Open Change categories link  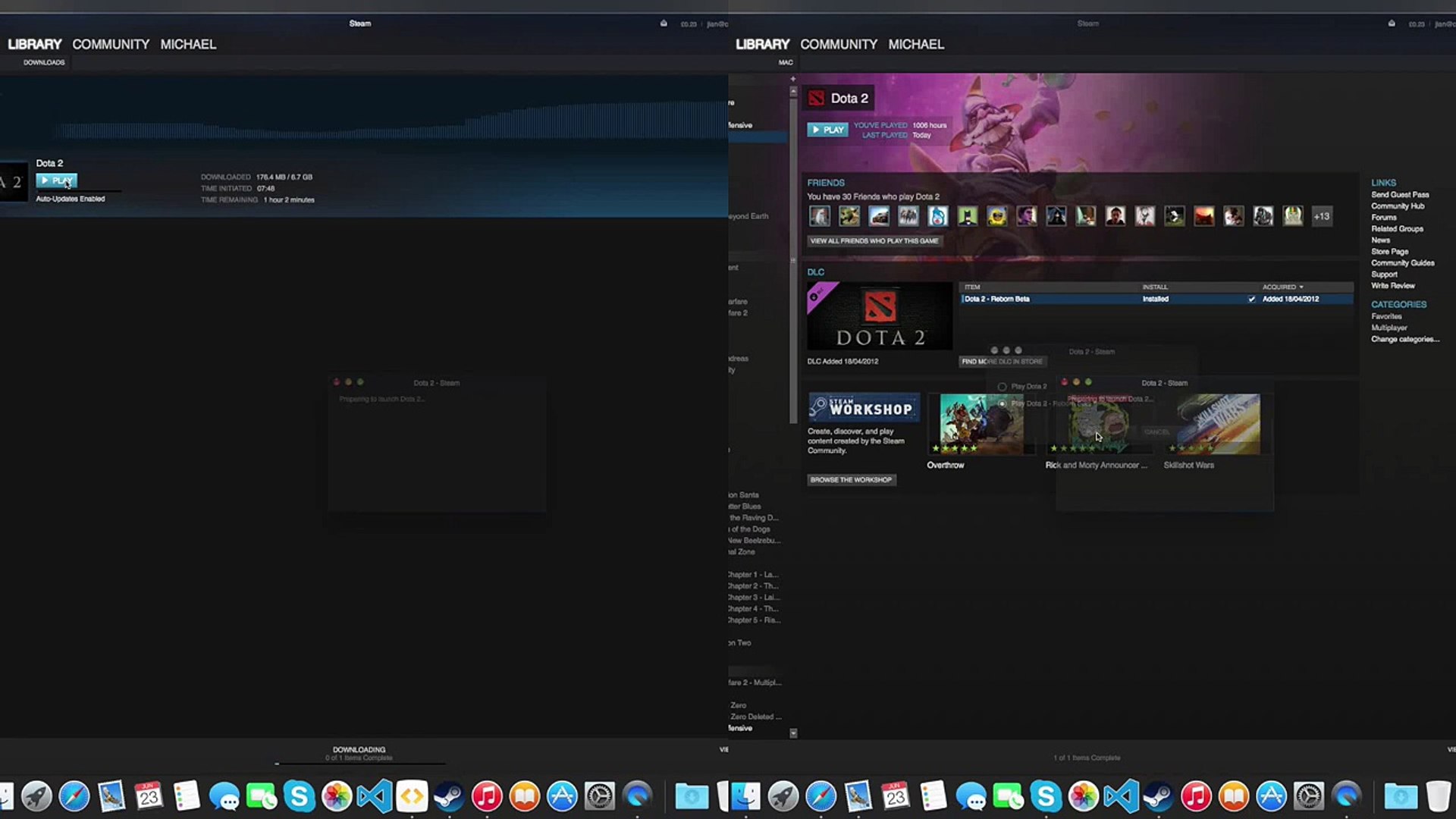pyautogui.click(x=1404, y=339)
